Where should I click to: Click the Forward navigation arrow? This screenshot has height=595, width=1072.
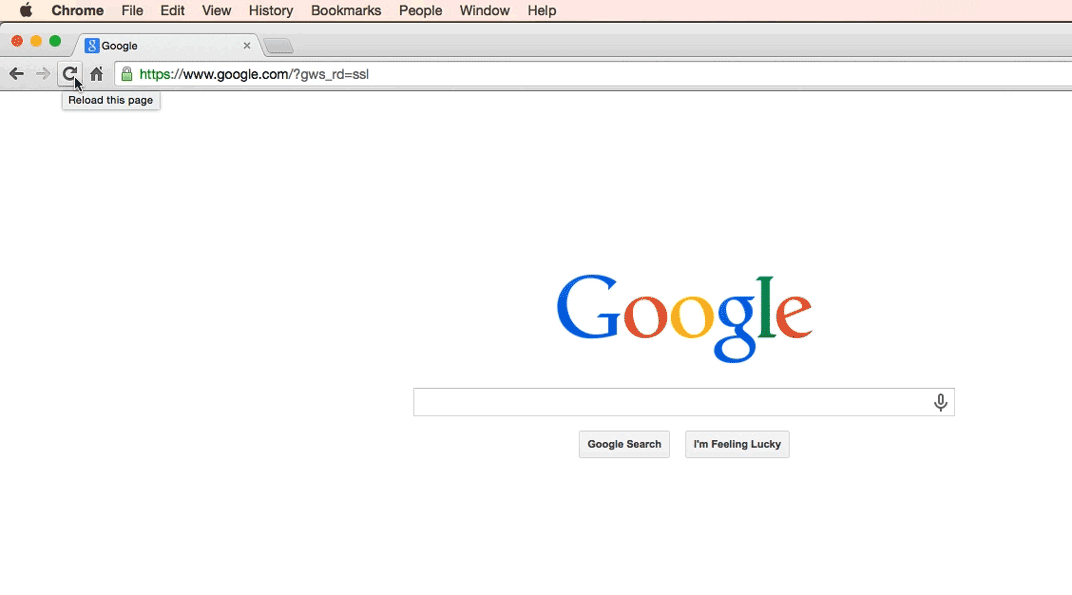point(42,74)
